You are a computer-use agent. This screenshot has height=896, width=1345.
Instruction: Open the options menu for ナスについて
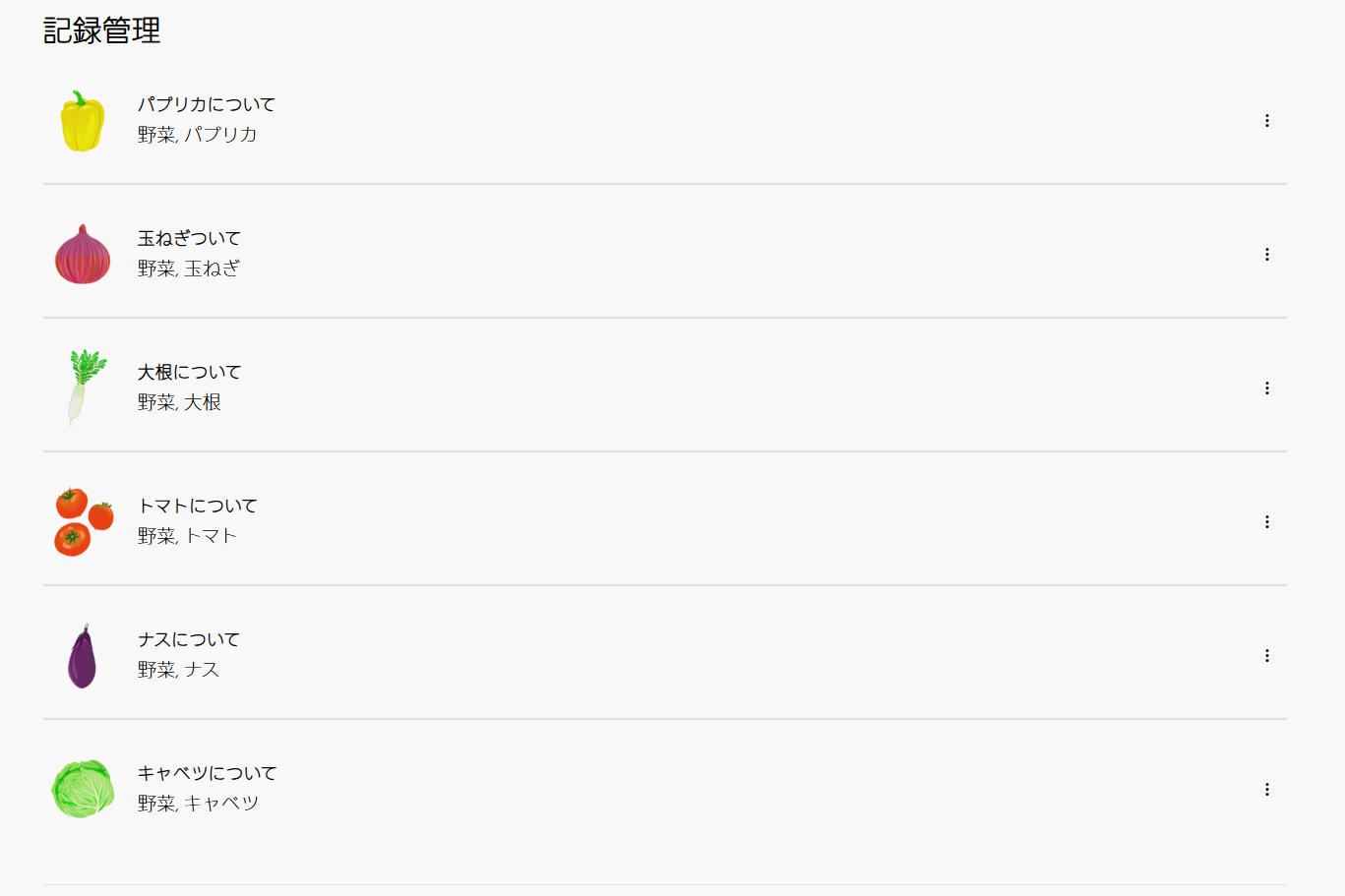[x=1266, y=656]
